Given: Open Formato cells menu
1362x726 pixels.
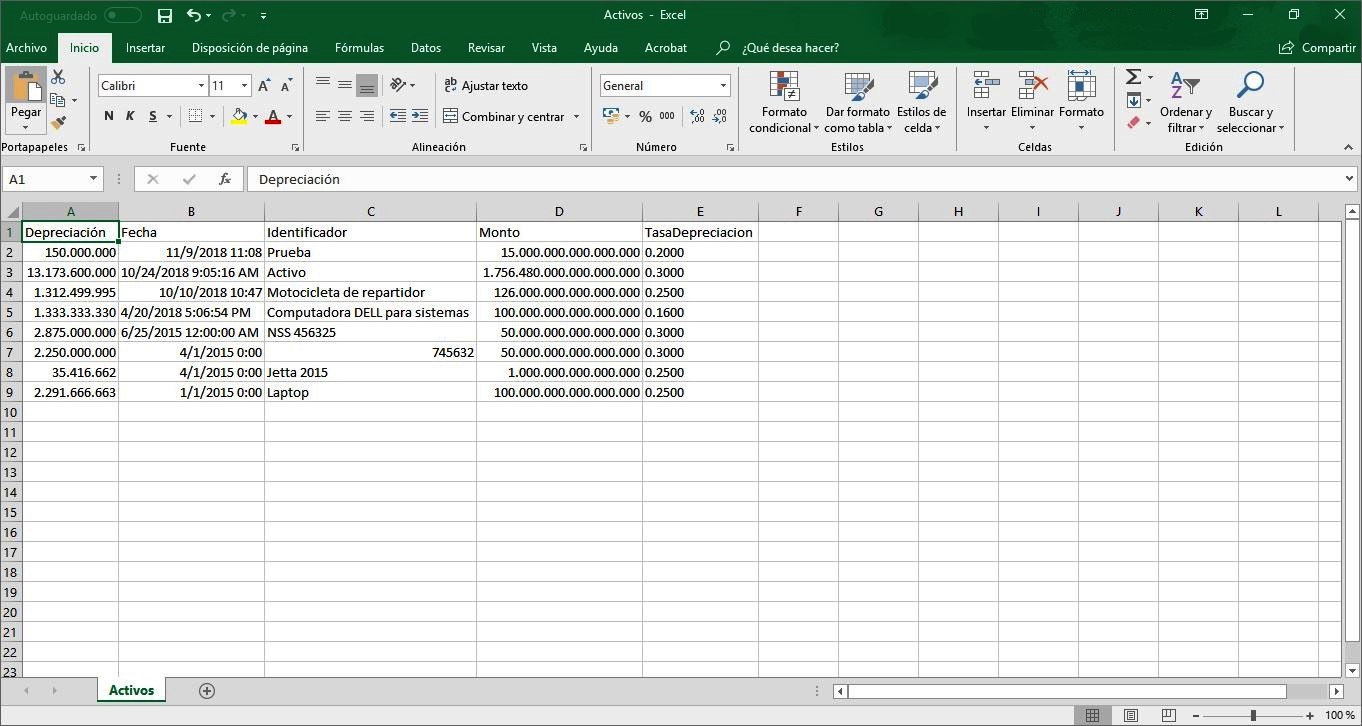Looking at the screenshot, I should click(1081, 102).
